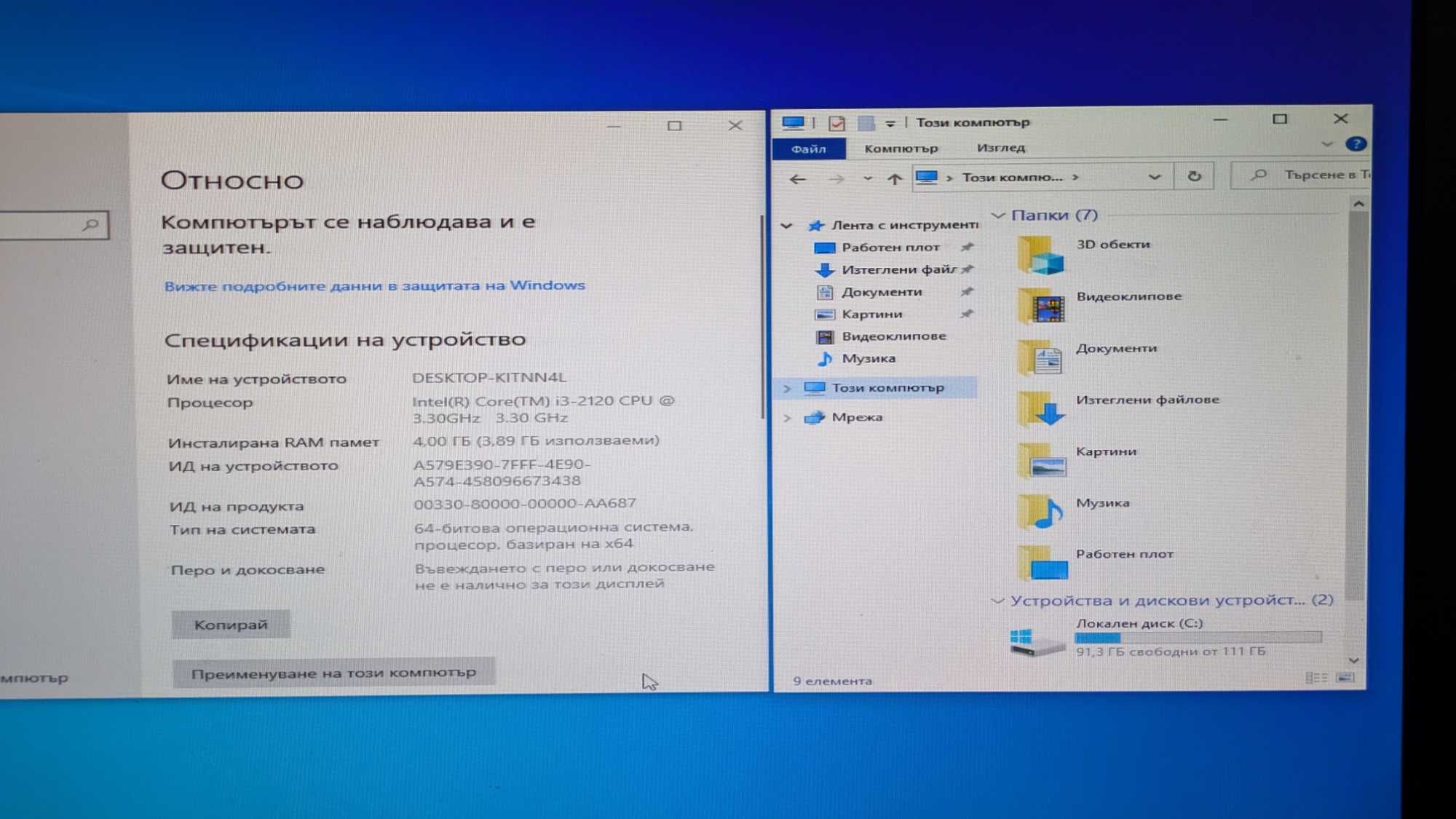Click the C: drive free-space usage bar
The width and height of the screenshot is (1456, 819).
point(1198,638)
